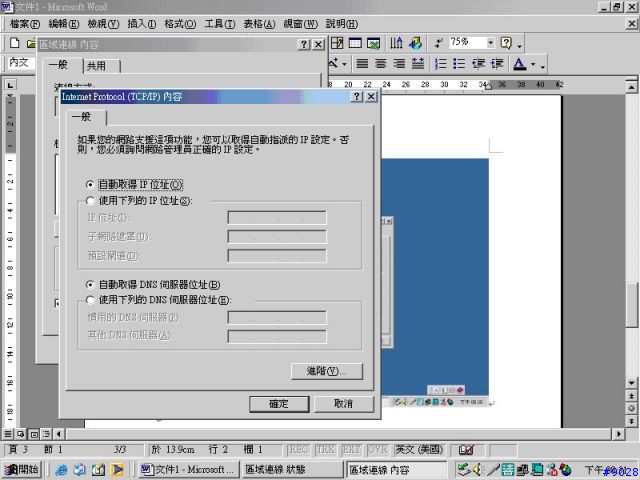
Task: Toggle the EXT extend selection indicator
Action: click(x=351, y=450)
